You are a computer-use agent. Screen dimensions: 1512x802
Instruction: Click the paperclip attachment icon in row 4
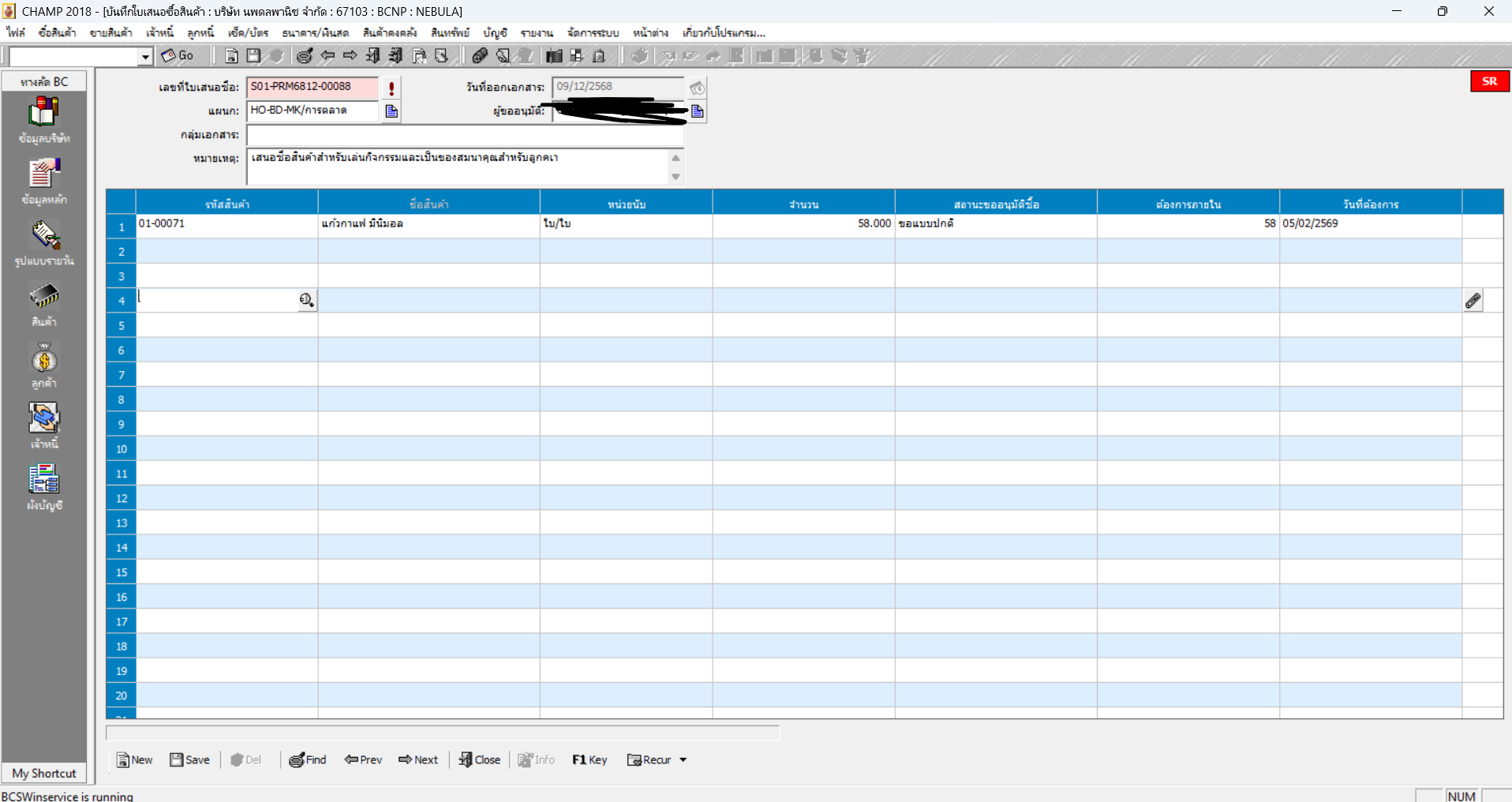click(1473, 301)
